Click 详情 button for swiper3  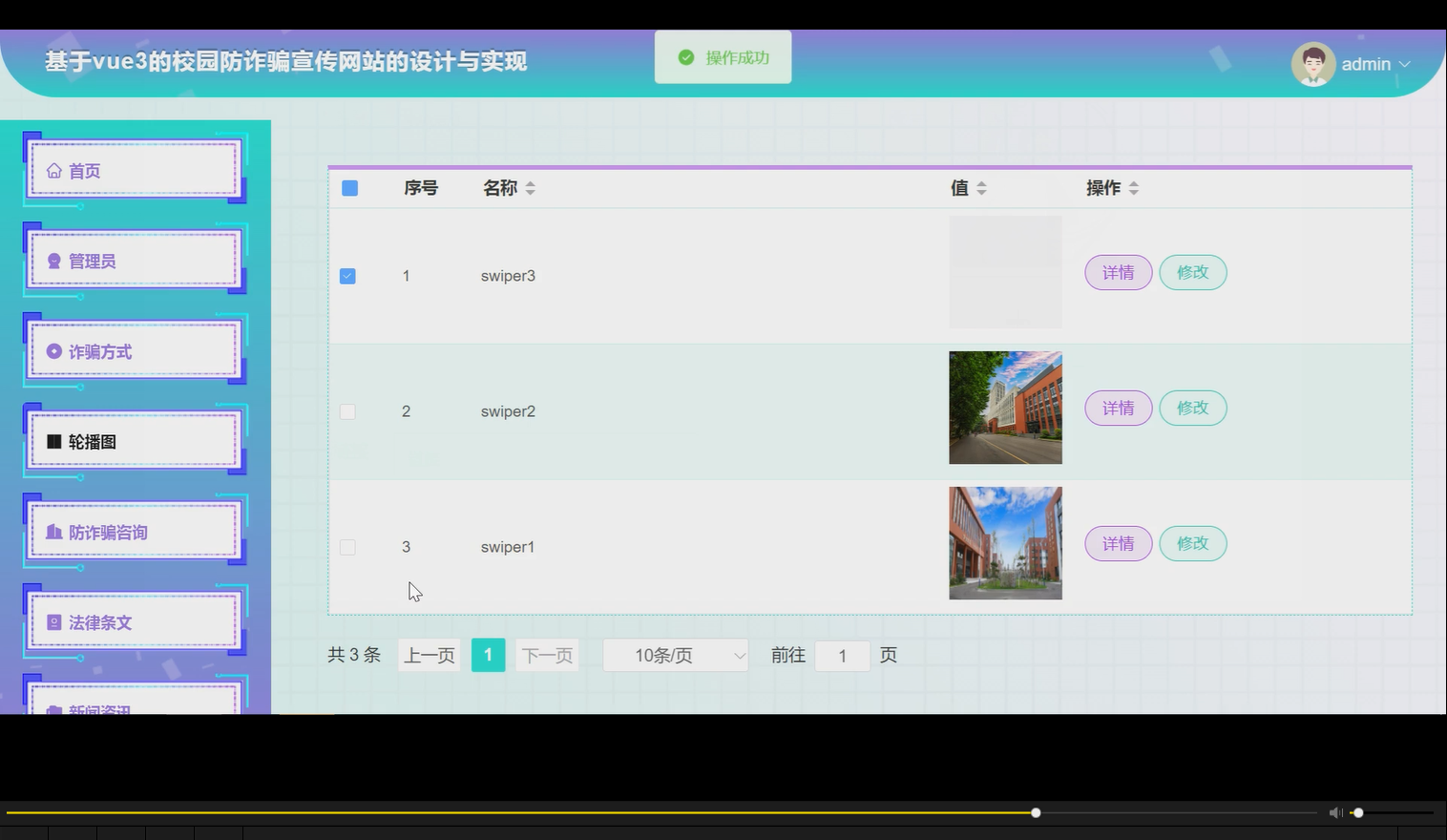point(1118,272)
